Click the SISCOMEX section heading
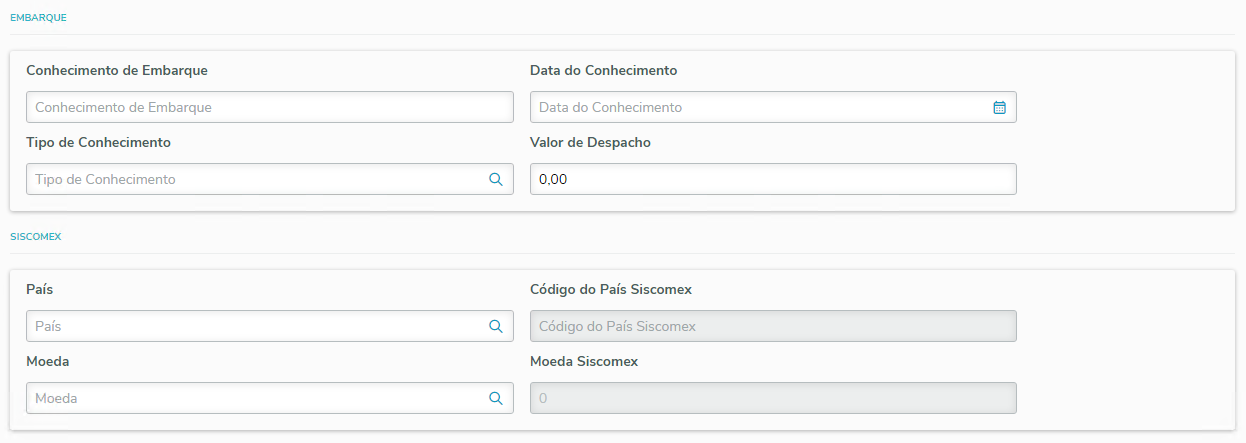Image resolution: width=1246 pixels, height=443 pixels. coord(36,237)
